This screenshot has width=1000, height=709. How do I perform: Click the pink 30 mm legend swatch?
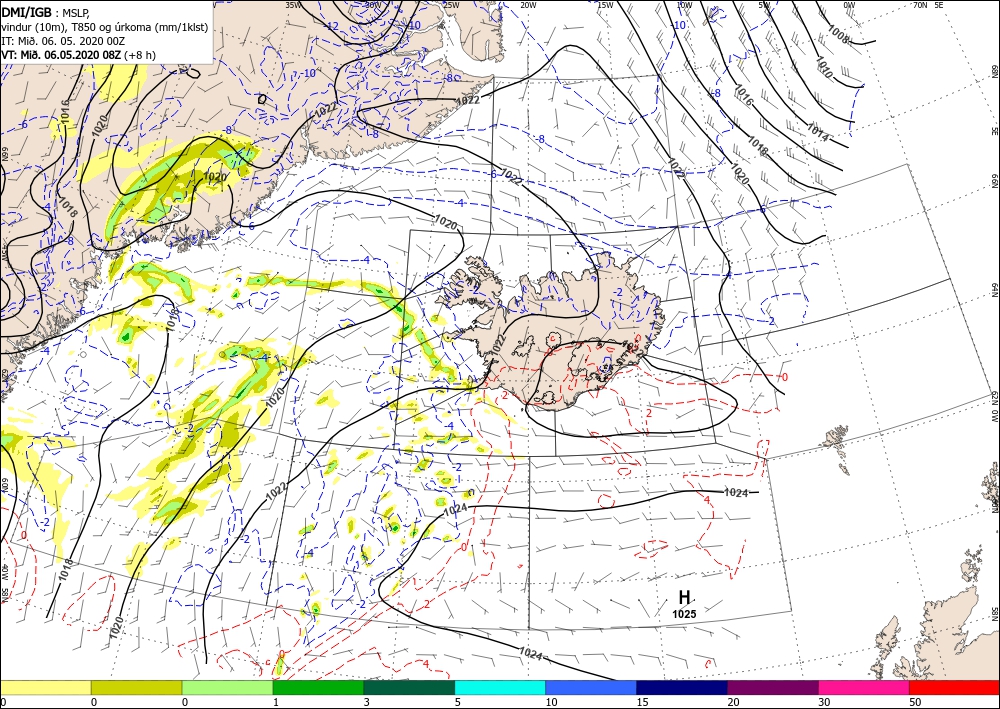[x=864, y=687]
